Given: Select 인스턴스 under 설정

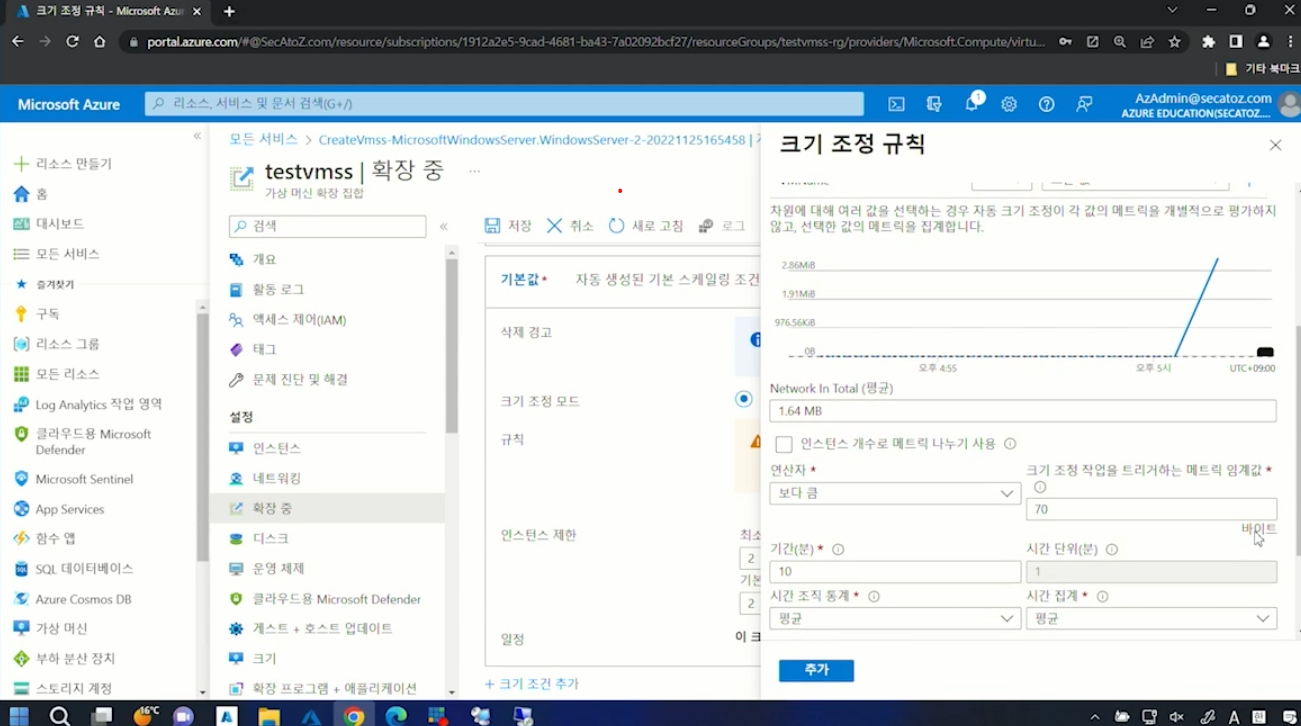Looking at the screenshot, I should pyautogui.click(x=276, y=448).
